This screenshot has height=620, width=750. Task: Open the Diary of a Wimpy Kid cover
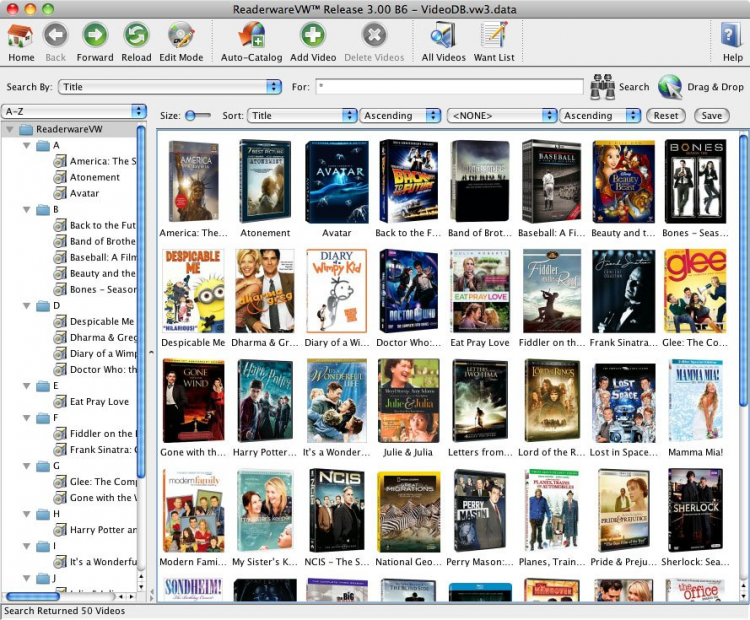coord(337,291)
